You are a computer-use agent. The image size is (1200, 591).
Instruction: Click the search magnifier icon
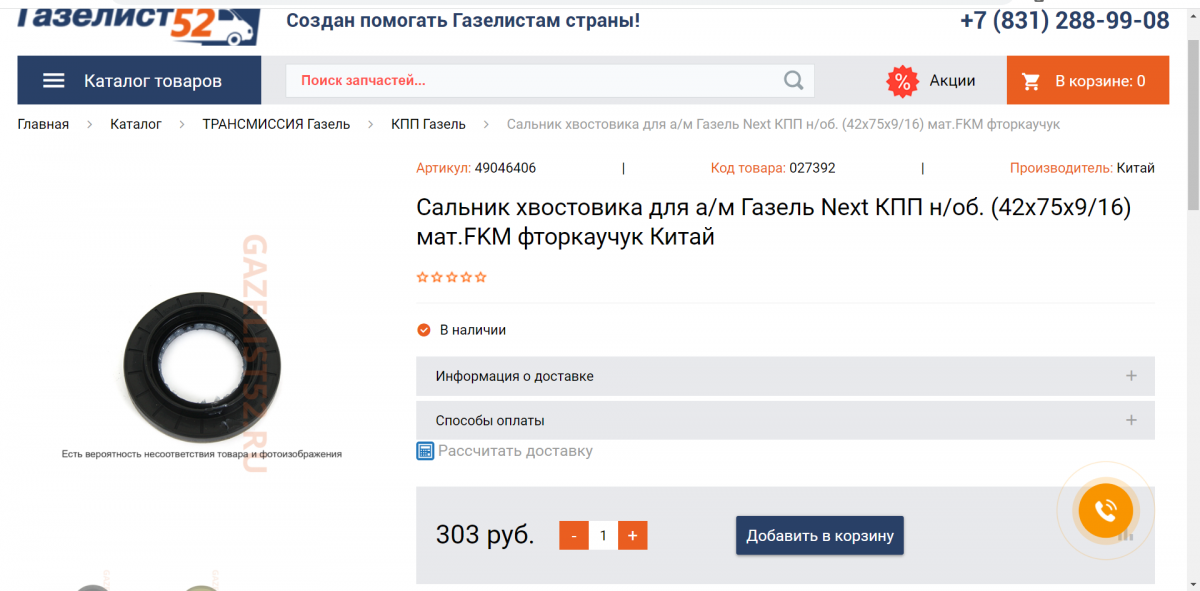(793, 81)
